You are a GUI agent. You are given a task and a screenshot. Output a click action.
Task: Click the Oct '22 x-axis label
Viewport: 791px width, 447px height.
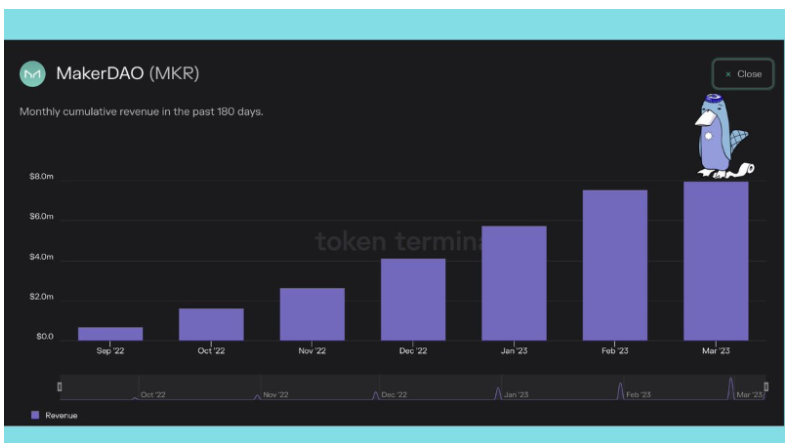211,351
